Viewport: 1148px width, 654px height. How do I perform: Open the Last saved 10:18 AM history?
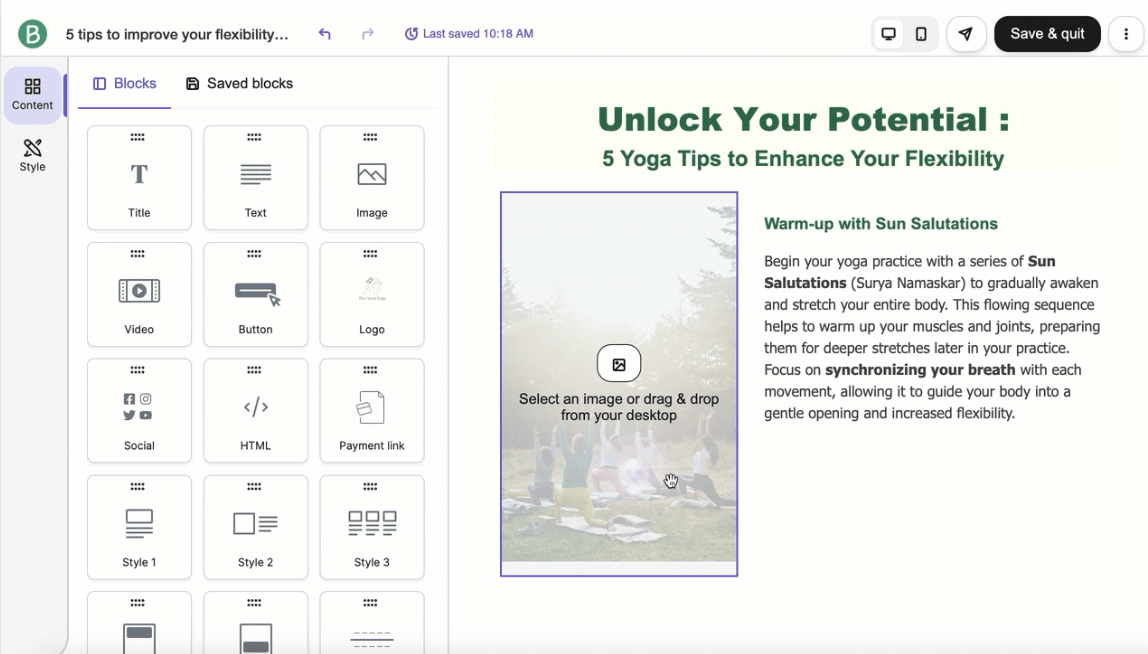[469, 34]
